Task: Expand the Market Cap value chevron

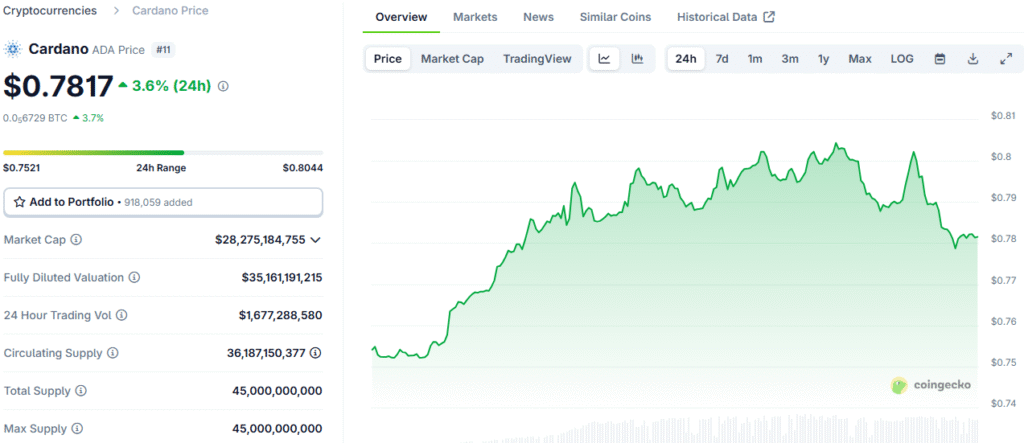Action: 315,240
